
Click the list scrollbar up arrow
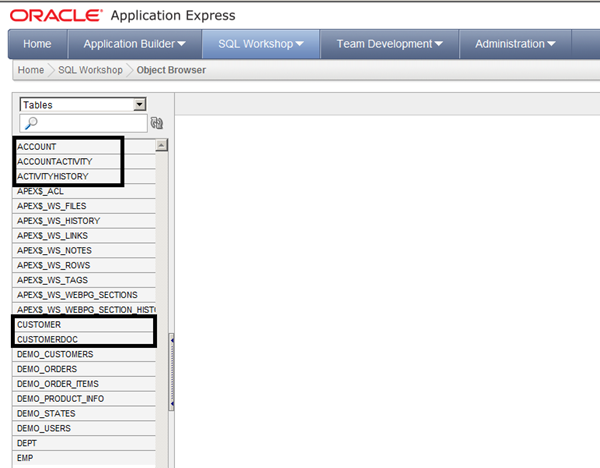pyautogui.click(x=161, y=145)
